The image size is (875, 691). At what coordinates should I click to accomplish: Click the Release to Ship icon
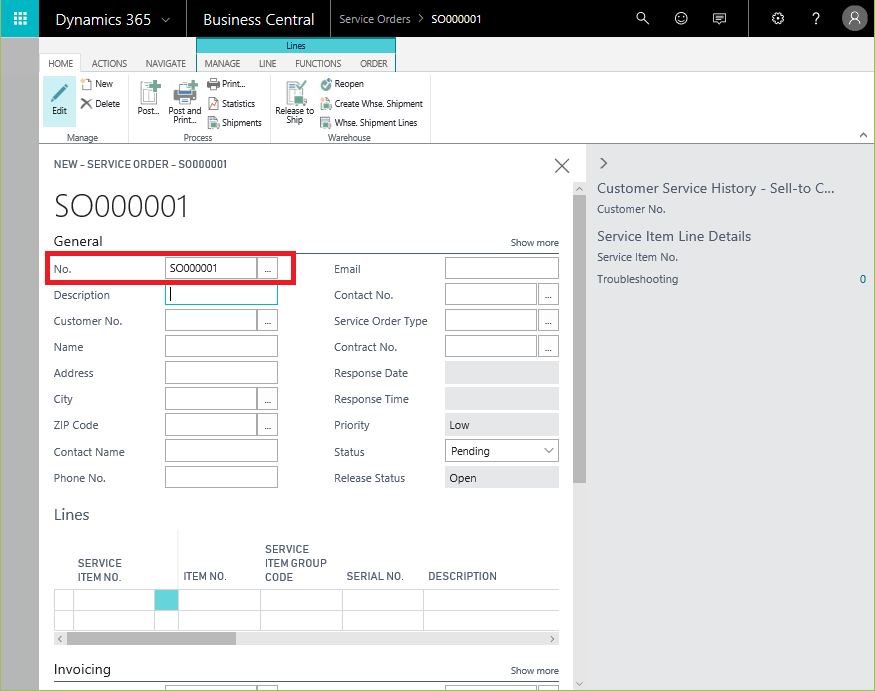(x=295, y=100)
